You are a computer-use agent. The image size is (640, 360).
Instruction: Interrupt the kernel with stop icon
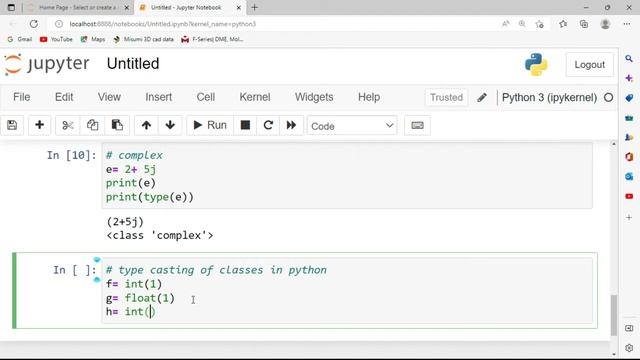pos(245,125)
